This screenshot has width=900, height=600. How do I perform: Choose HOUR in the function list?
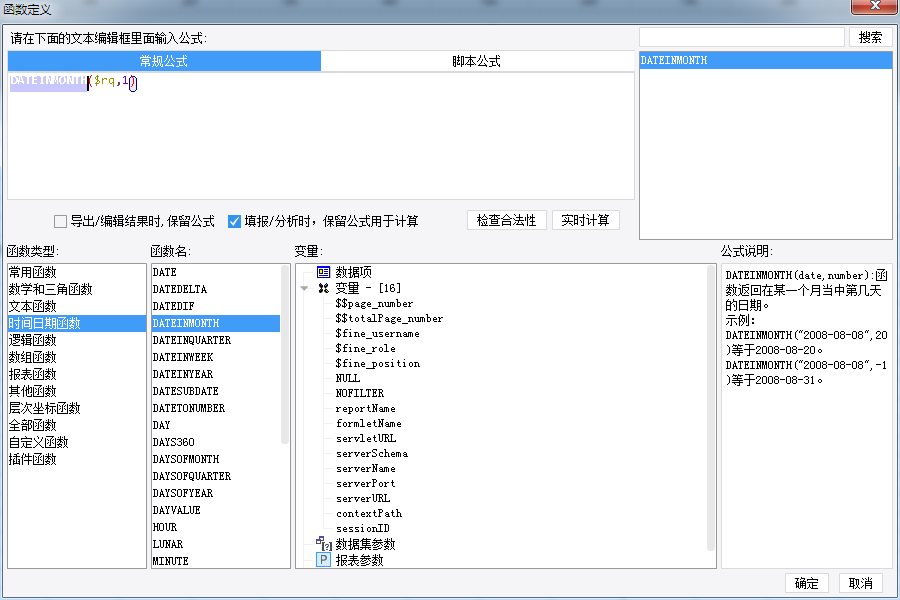(x=216, y=527)
